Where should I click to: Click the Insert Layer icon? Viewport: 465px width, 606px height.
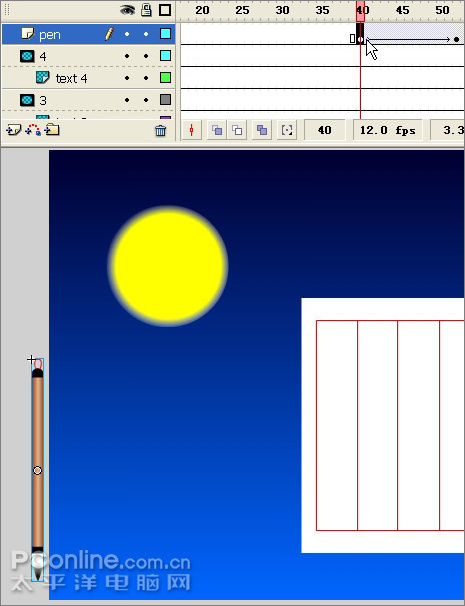pos(13,130)
